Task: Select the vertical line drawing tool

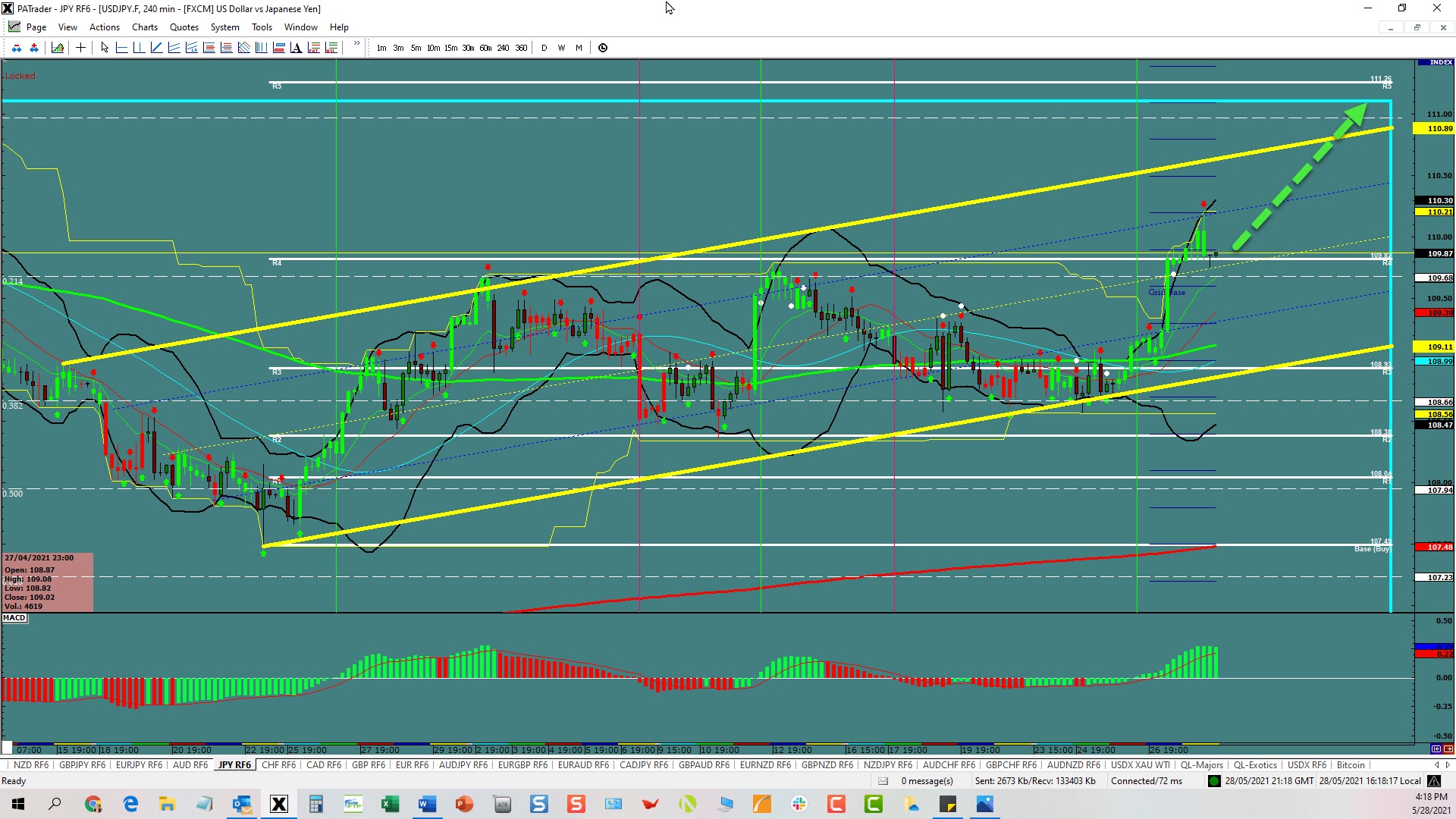Action: click(x=139, y=48)
